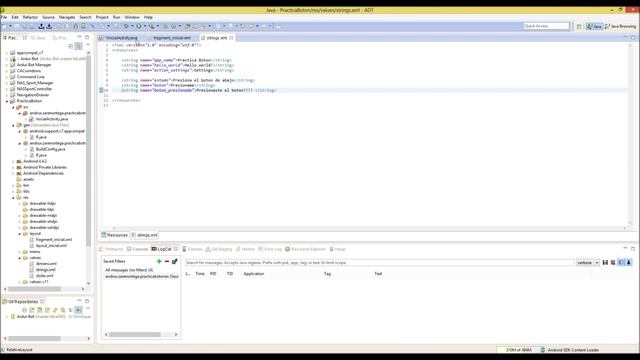This screenshot has width=640, height=360.
Task: Click the Application column header in LogCat
Action: pyautogui.click(x=254, y=274)
